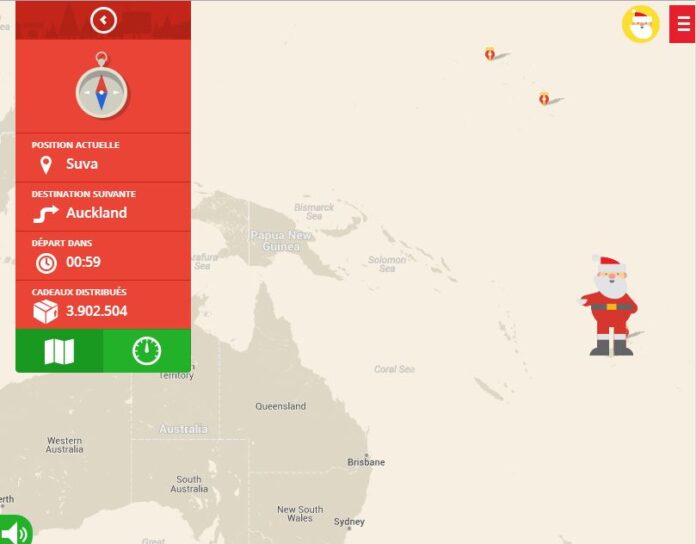Viewport: 696px width, 544px height.
Task: Click the Sydney city label
Action: (x=349, y=522)
